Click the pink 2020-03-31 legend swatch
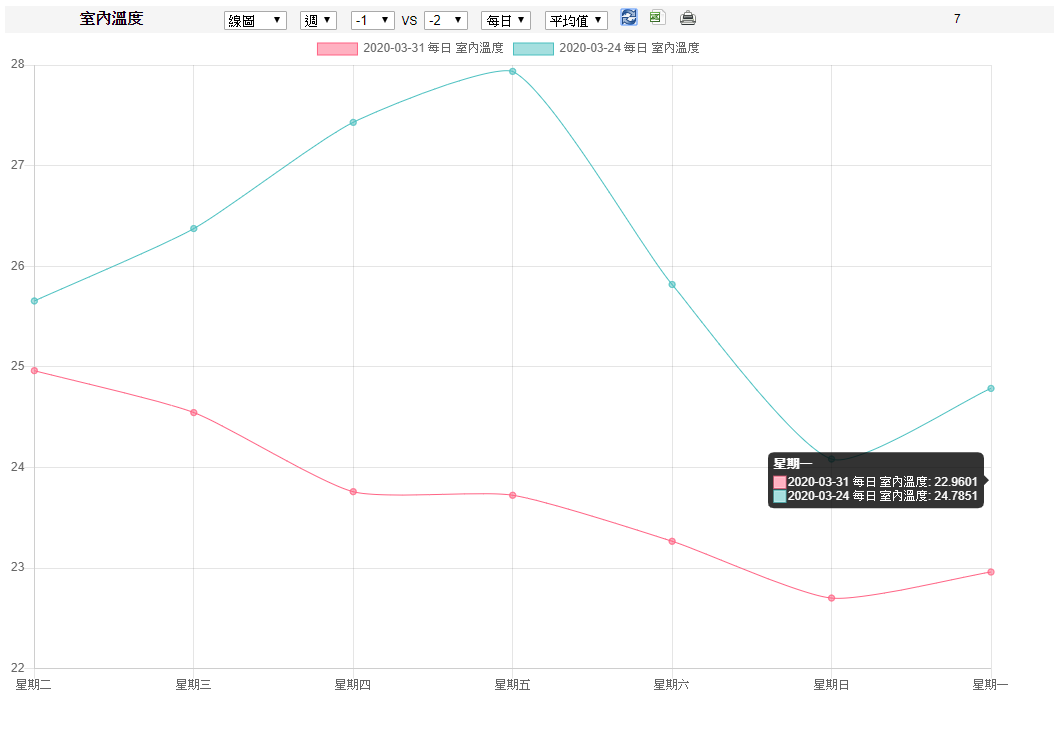This screenshot has width=1059, height=753. [x=337, y=48]
